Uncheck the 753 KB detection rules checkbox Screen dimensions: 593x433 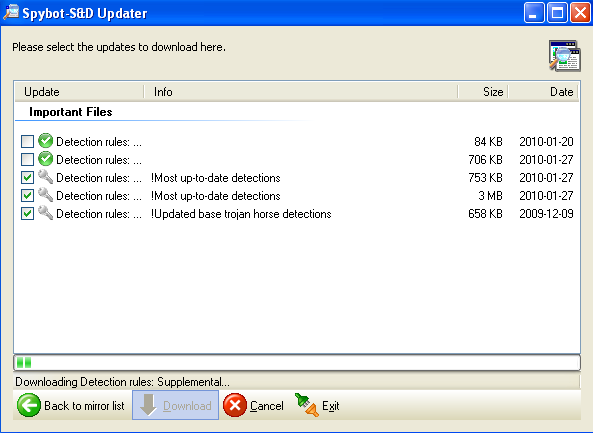[27, 177]
